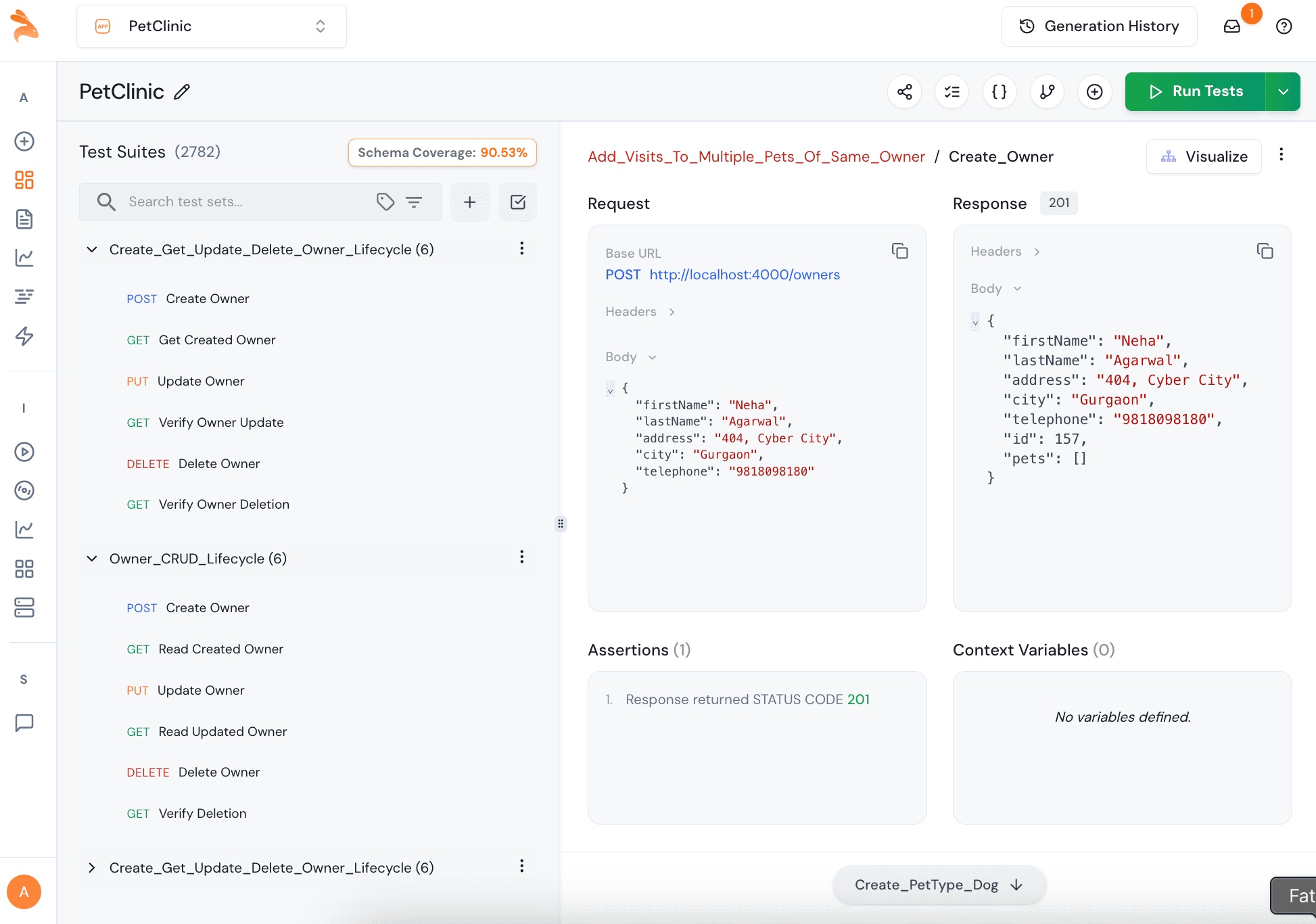Open the PetClinic app selector dropdown
This screenshot has height=924, width=1316.
coord(212,26)
